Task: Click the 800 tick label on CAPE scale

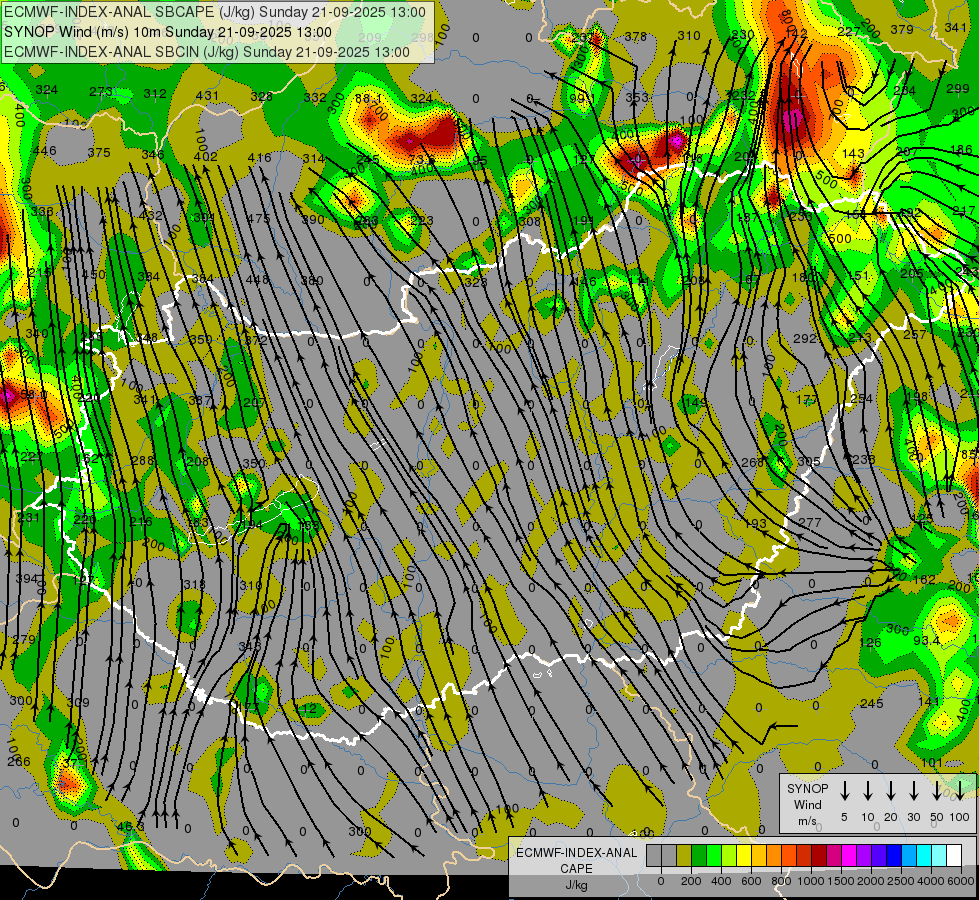Action: tap(781, 881)
